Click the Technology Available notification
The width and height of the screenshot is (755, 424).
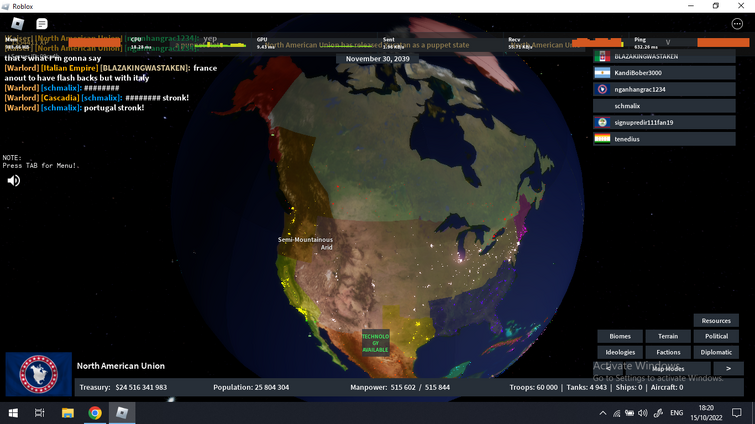click(375, 343)
